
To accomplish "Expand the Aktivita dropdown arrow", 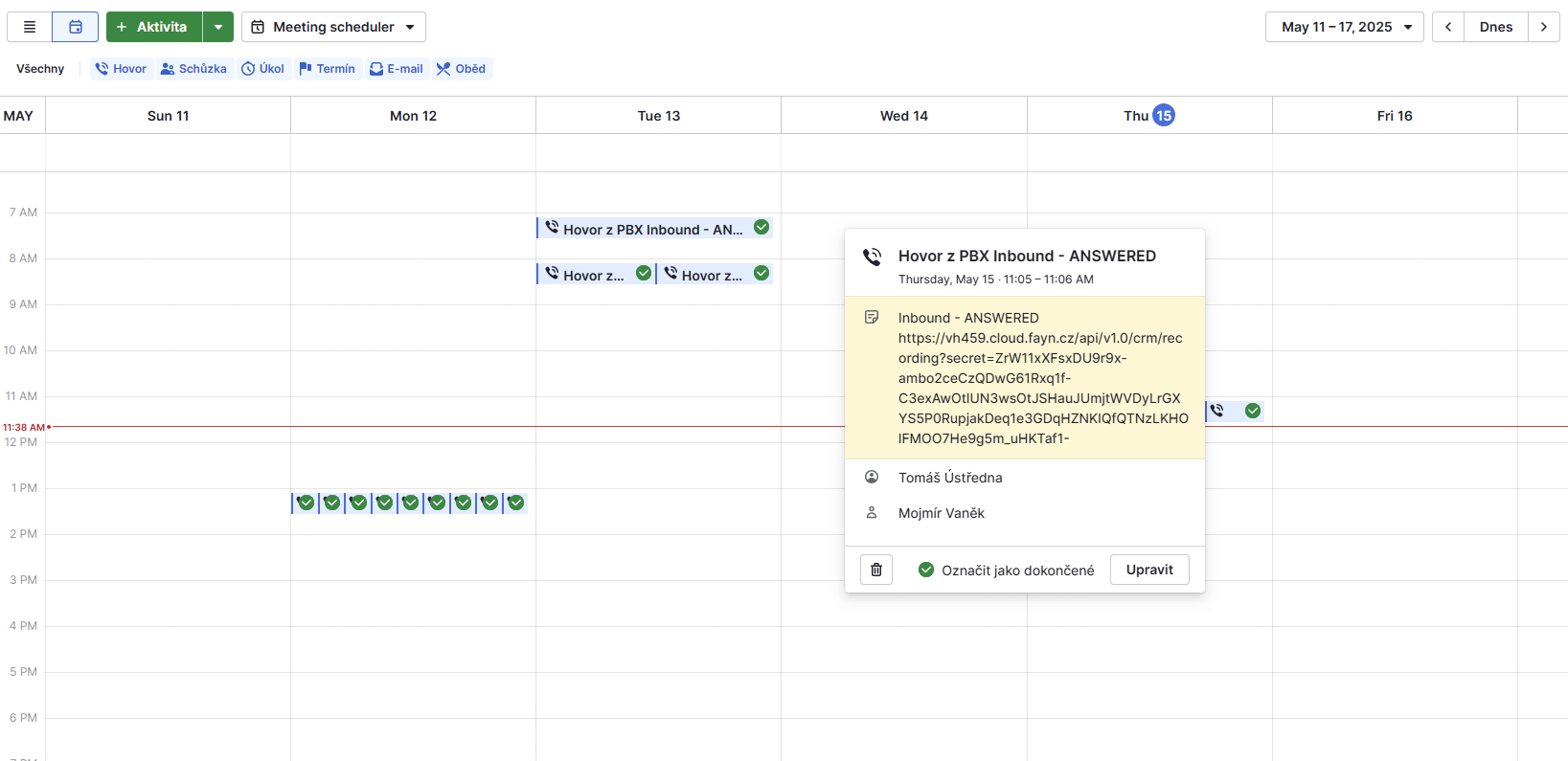I will [x=218, y=27].
